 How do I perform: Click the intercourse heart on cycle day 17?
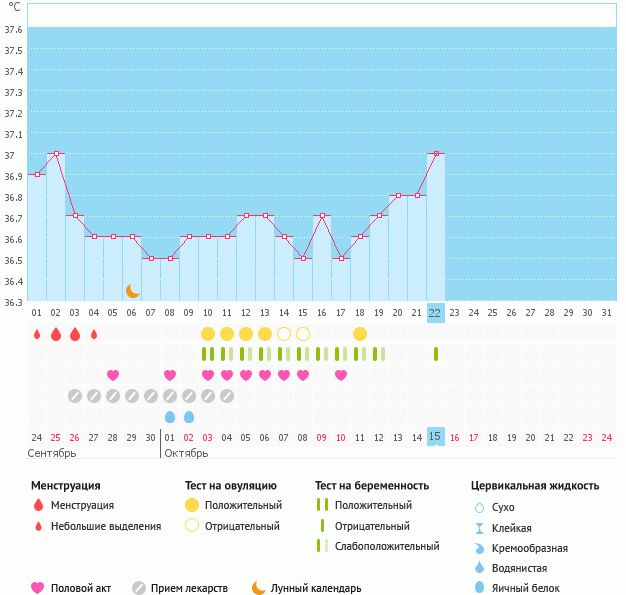coord(341,375)
